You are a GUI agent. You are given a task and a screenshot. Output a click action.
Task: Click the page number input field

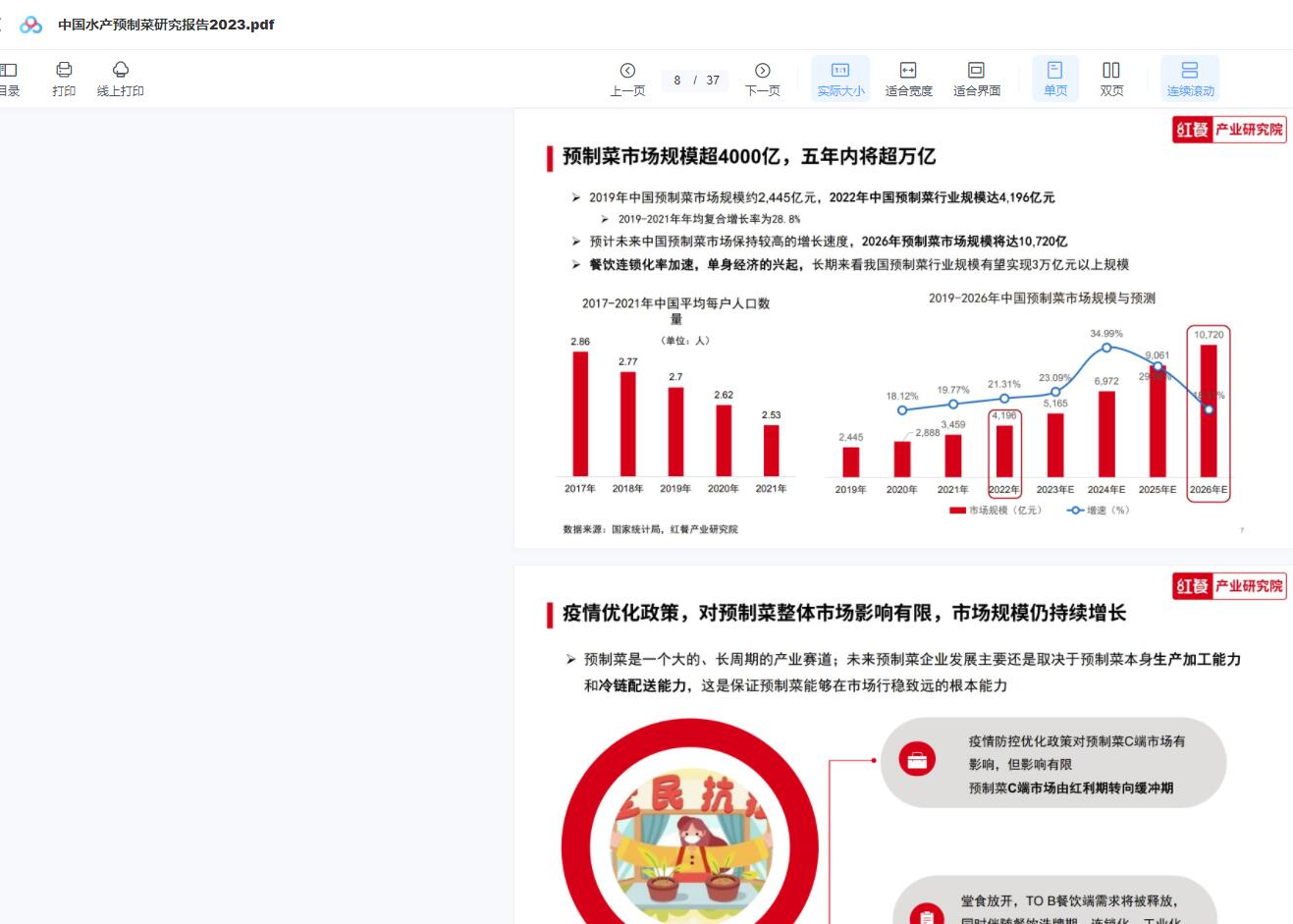677,81
